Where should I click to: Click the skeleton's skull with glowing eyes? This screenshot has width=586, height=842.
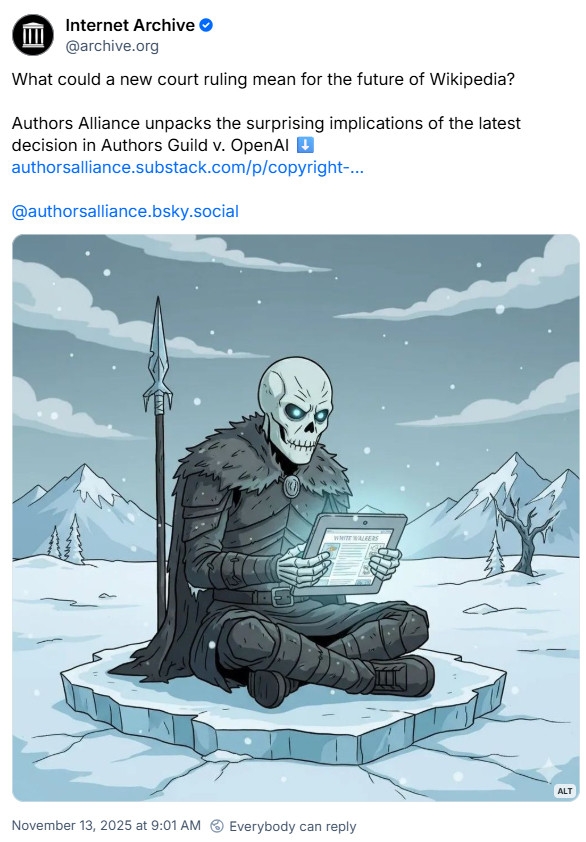(294, 411)
